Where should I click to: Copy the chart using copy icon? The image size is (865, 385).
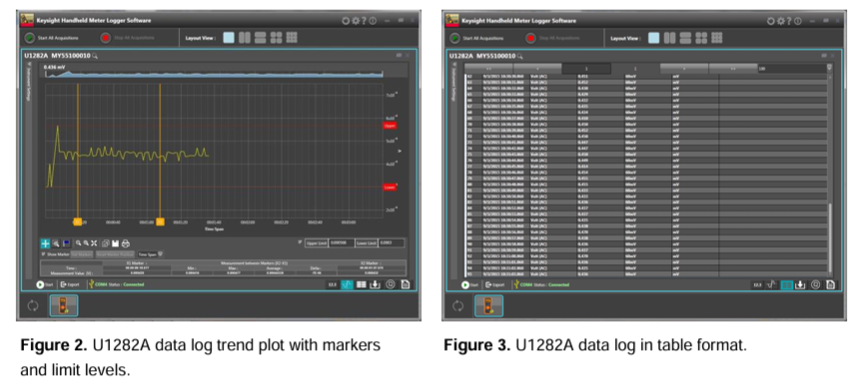click(106, 243)
